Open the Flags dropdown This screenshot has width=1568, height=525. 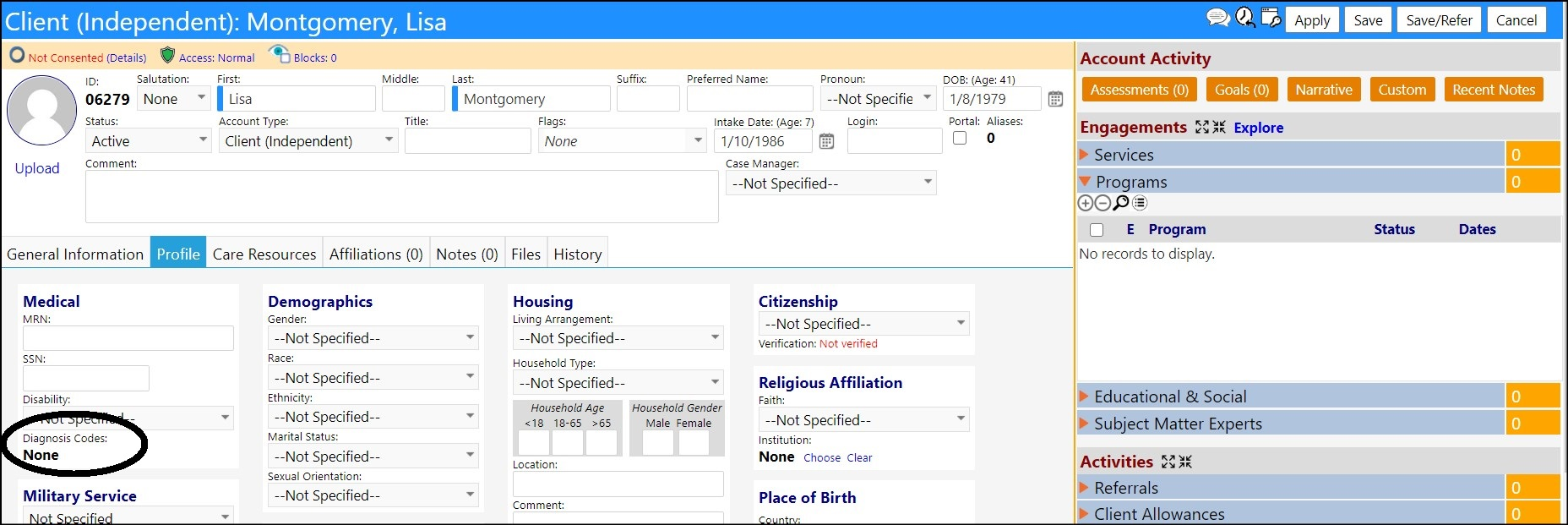pos(622,140)
